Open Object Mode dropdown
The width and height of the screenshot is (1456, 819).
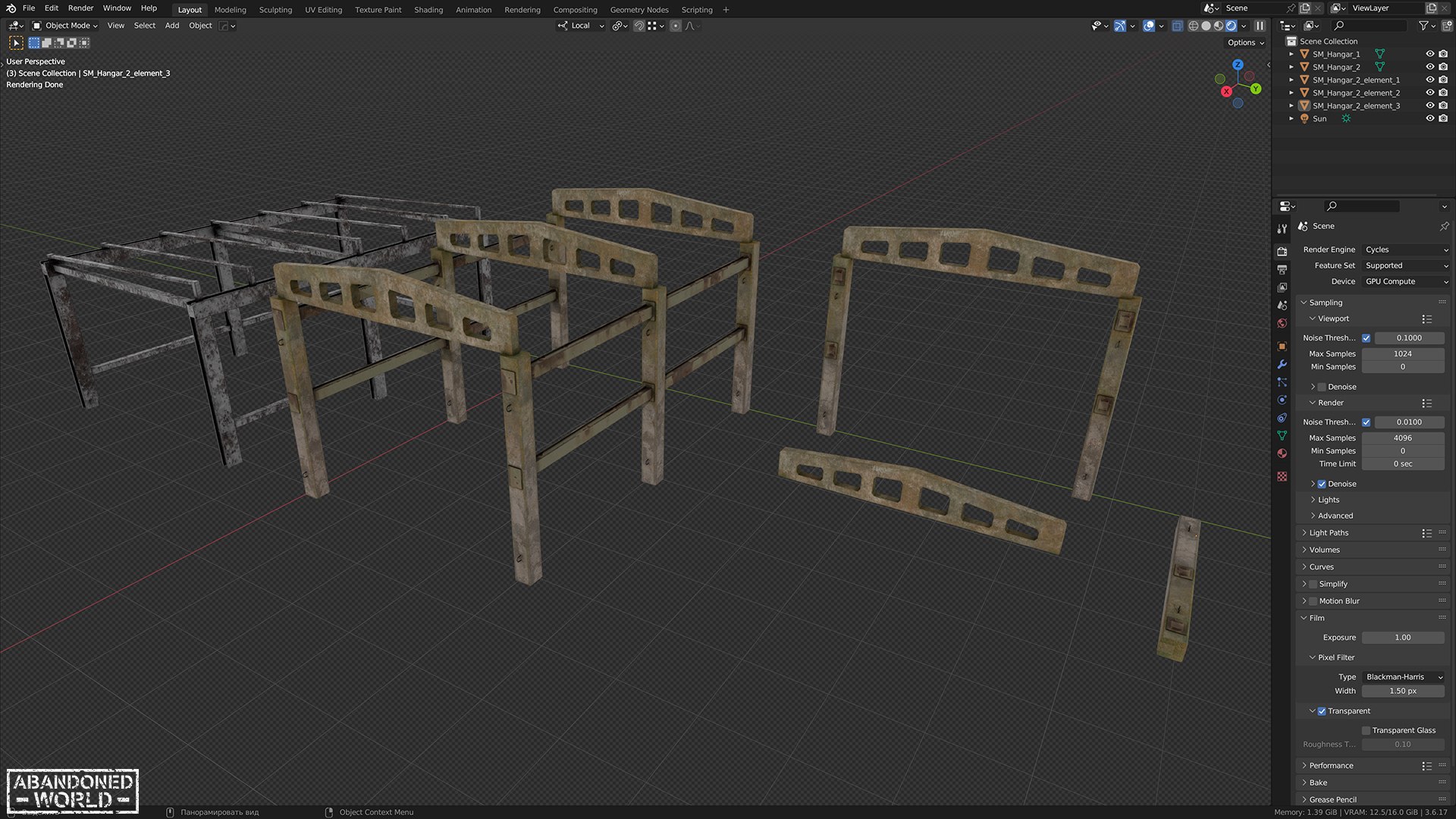65,26
